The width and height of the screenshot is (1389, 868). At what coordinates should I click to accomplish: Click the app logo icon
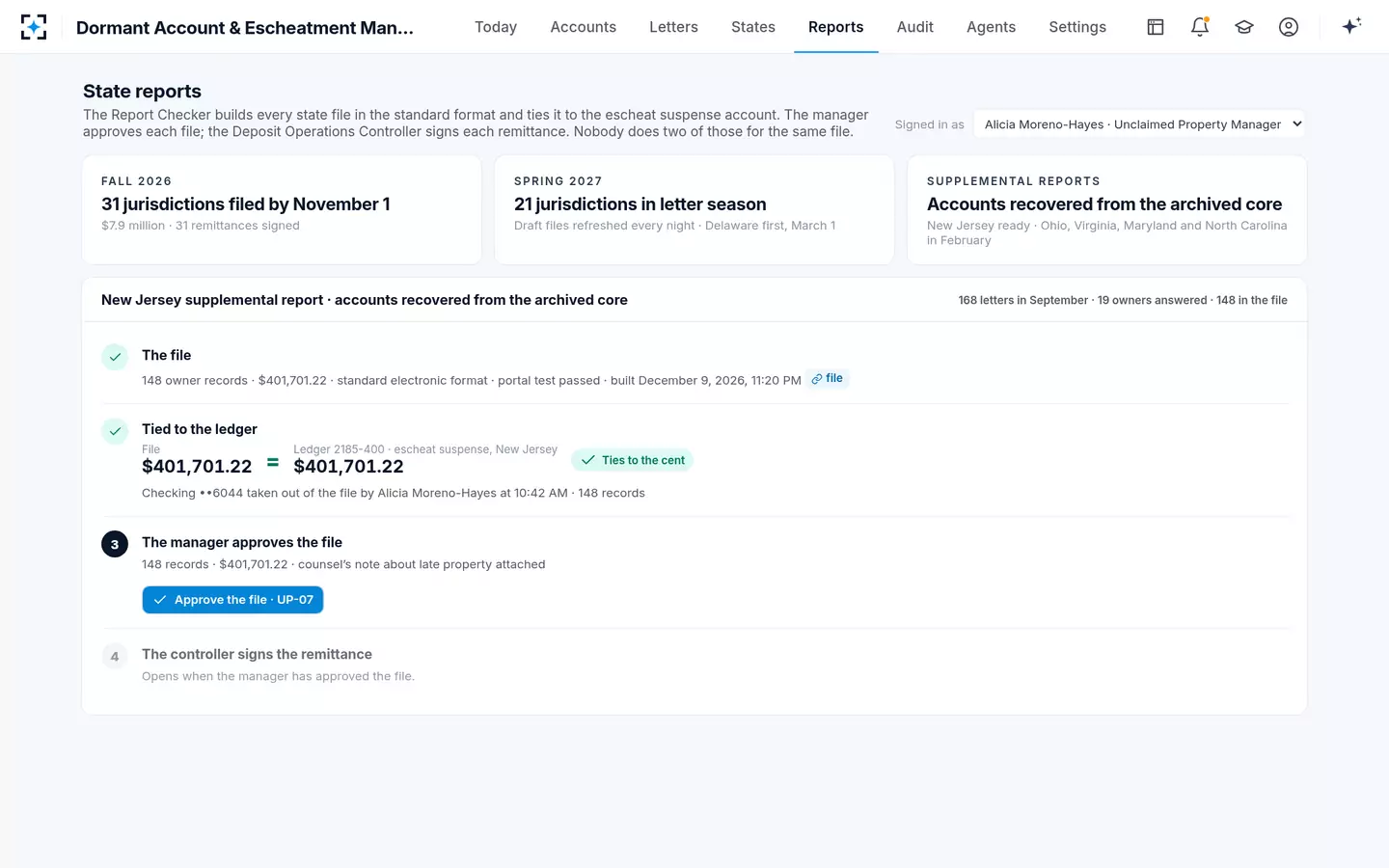(x=34, y=27)
